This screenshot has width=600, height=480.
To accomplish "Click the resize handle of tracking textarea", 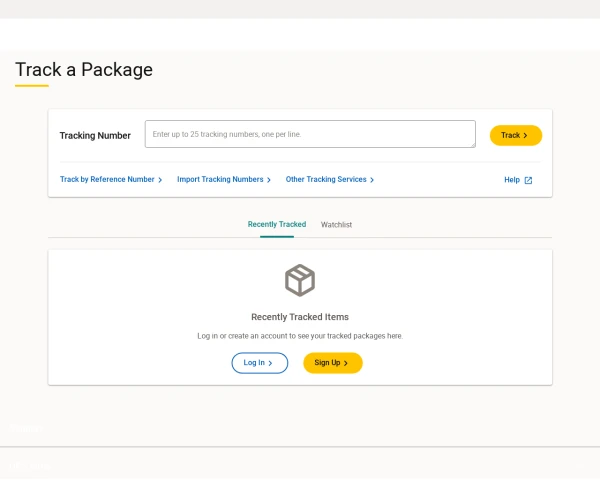I will coord(473,145).
